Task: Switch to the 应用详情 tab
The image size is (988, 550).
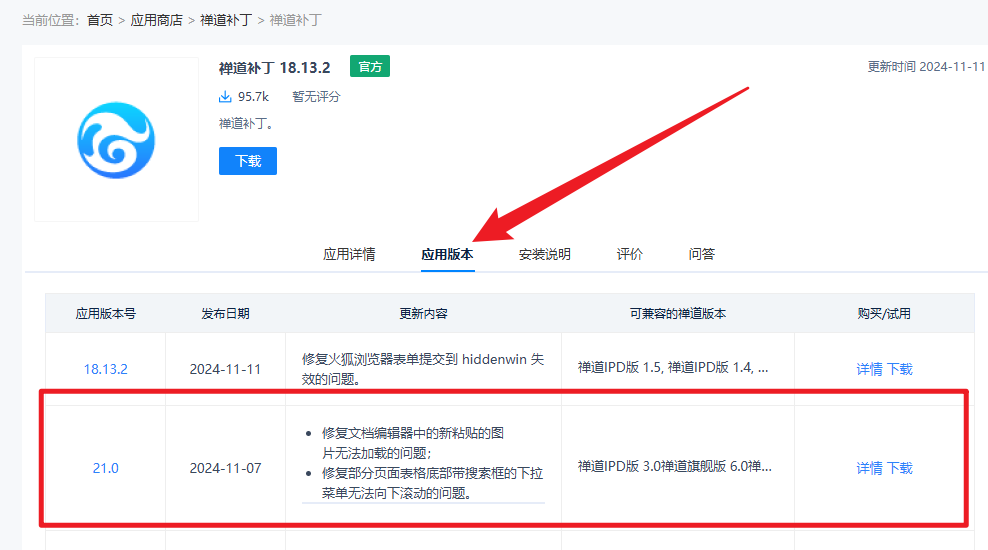Action: tap(349, 254)
